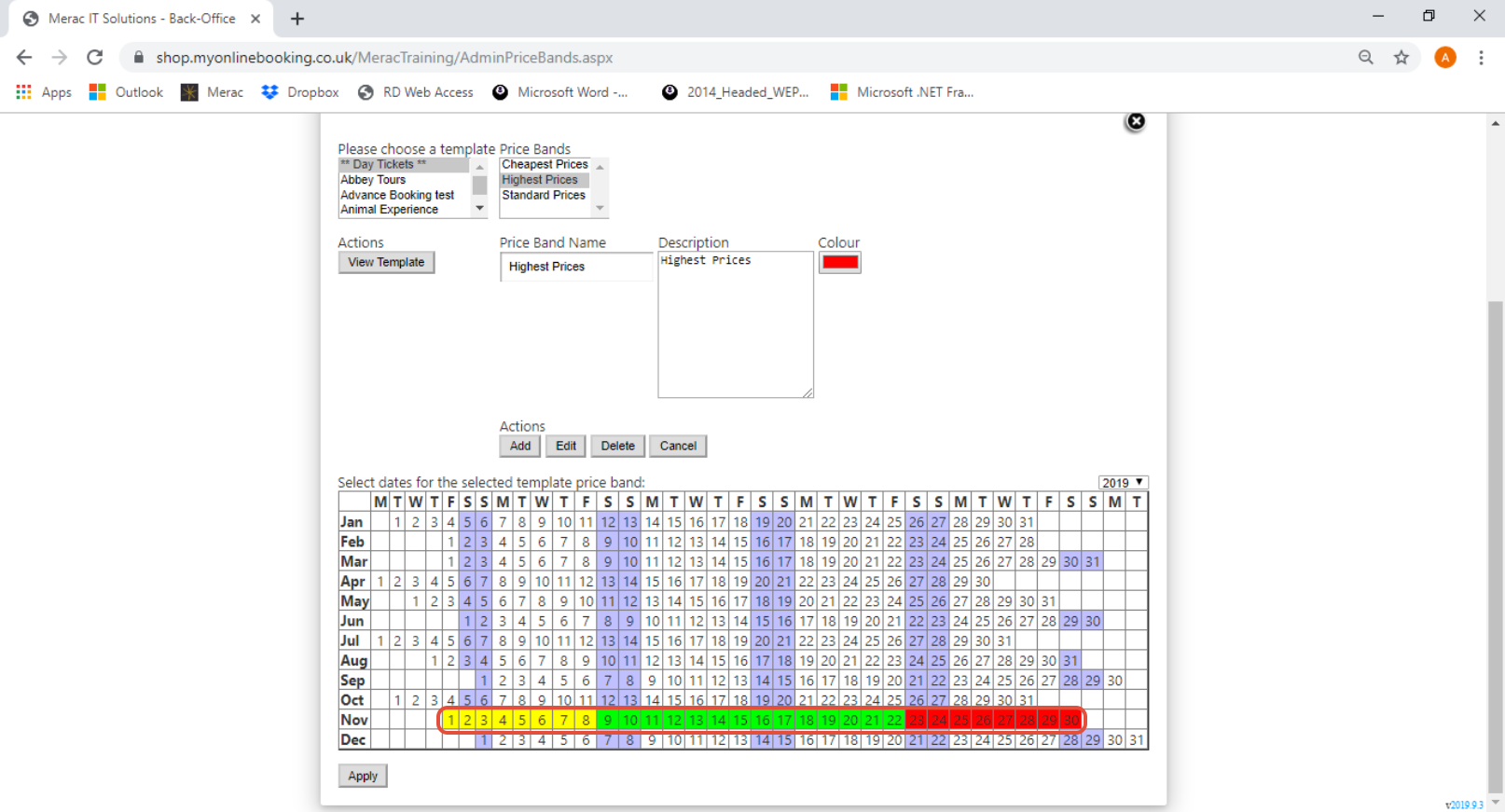Select October 31 in the calendar
The width and height of the screenshot is (1505, 812).
click(1027, 700)
